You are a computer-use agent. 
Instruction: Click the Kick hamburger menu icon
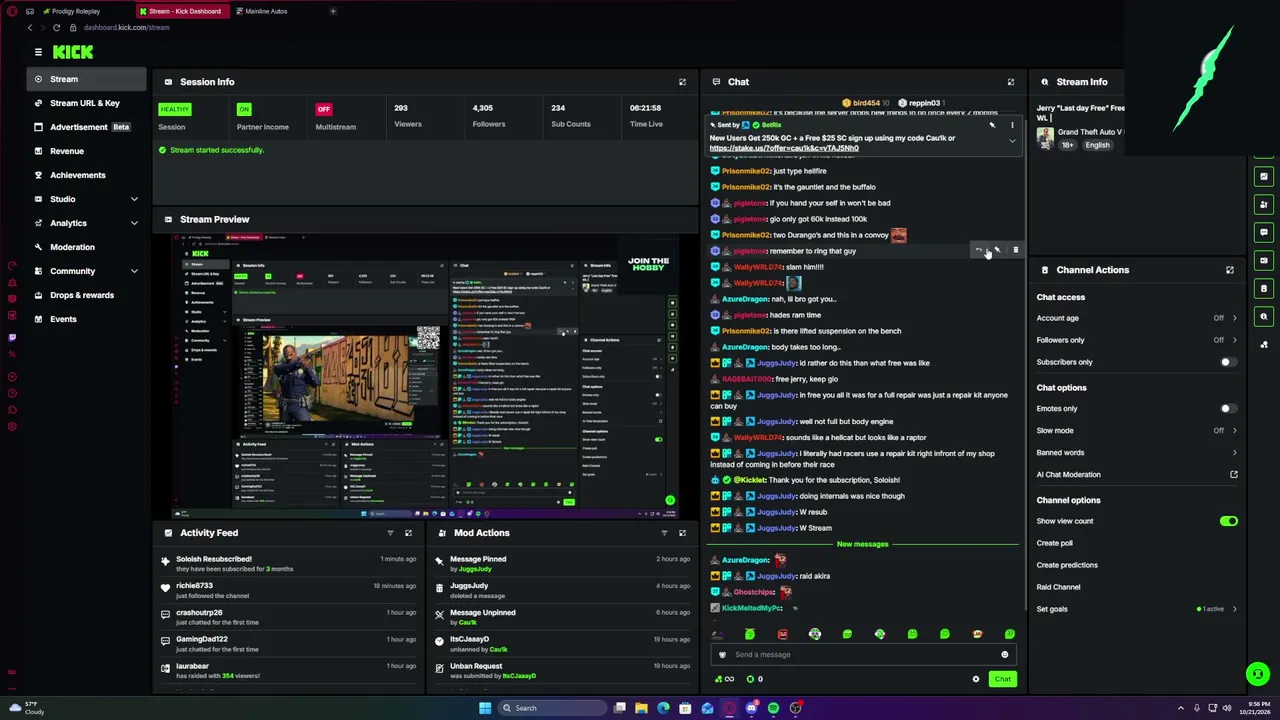coord(38,52)
